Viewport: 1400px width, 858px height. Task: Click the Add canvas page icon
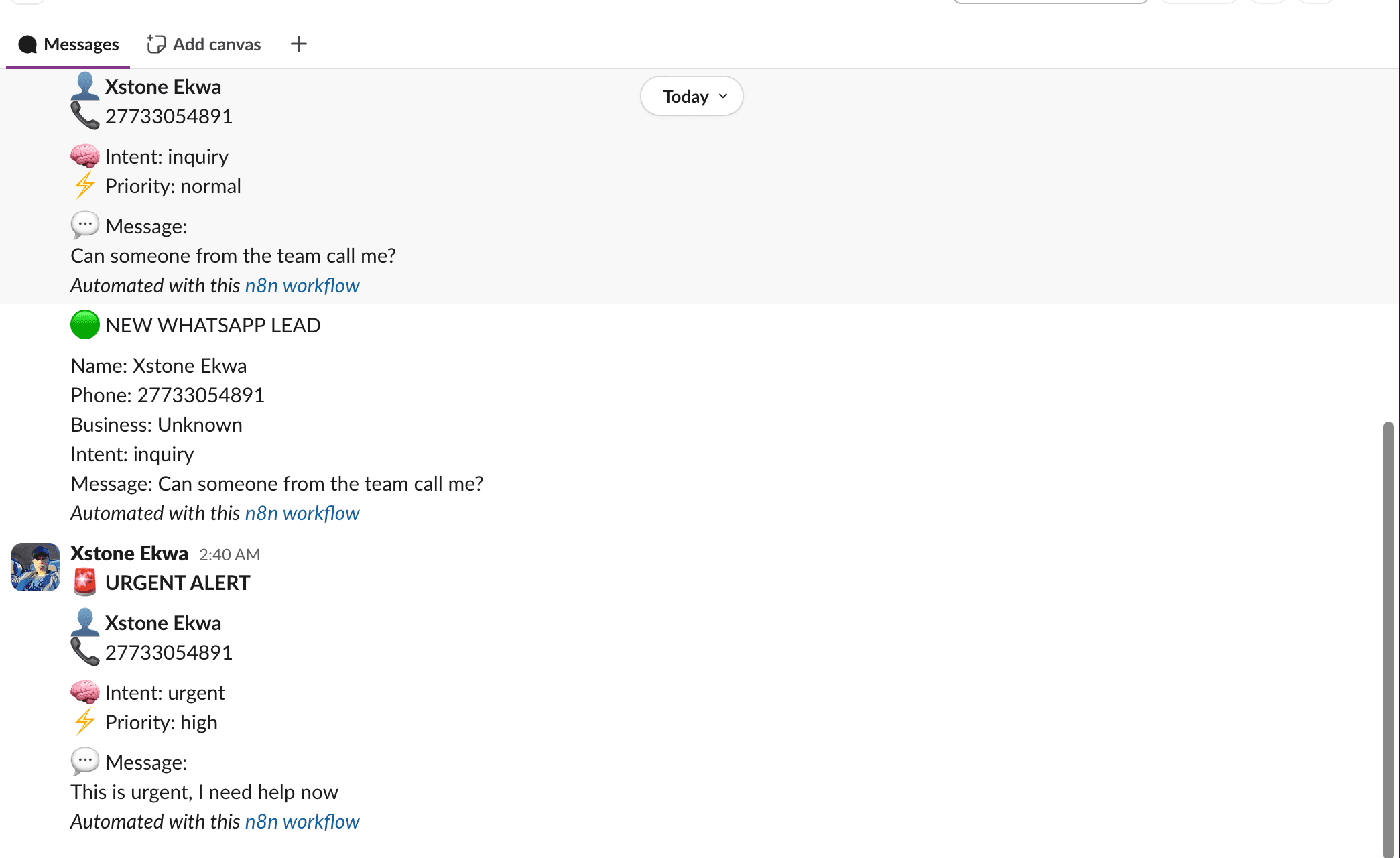click(155, 44)
